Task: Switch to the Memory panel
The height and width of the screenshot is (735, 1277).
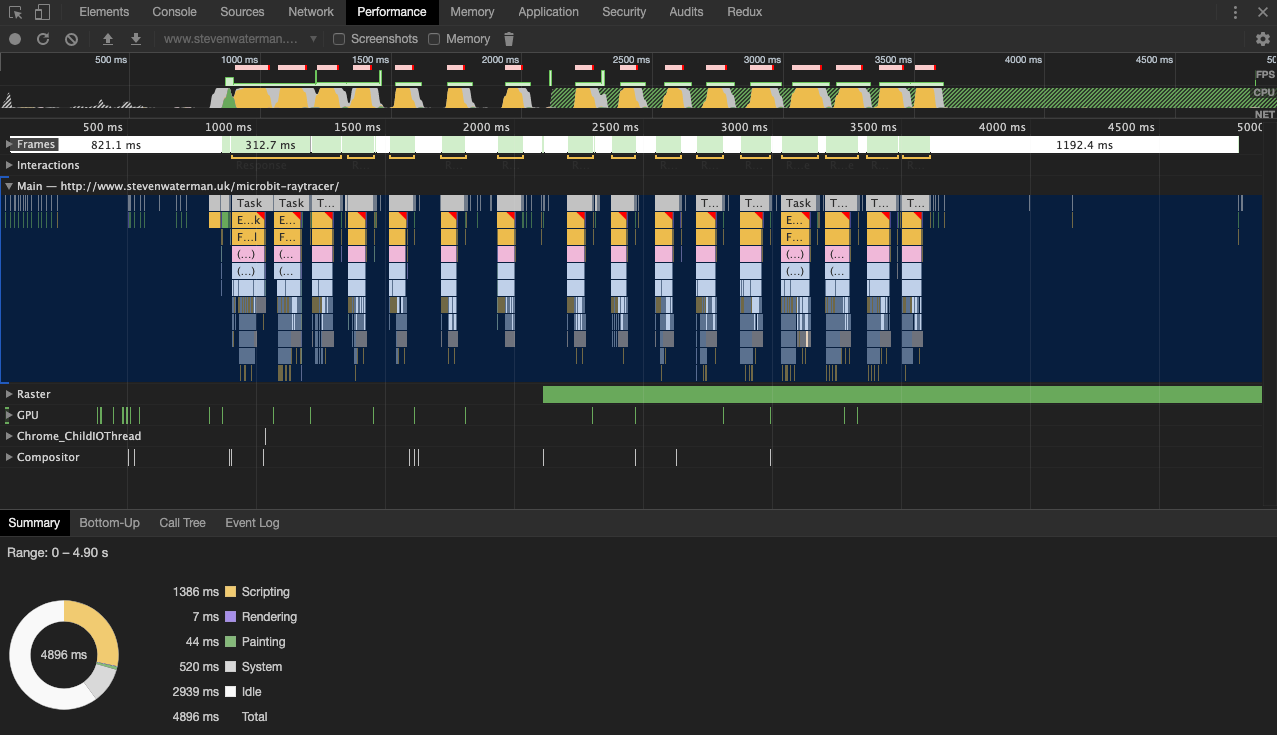Action: click(x=471, y=12)
